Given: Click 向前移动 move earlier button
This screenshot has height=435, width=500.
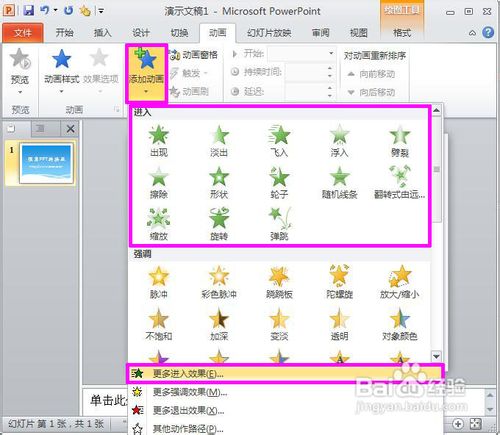Looking at the screenshot, I should pyautogui.click(x=371, y=74).
